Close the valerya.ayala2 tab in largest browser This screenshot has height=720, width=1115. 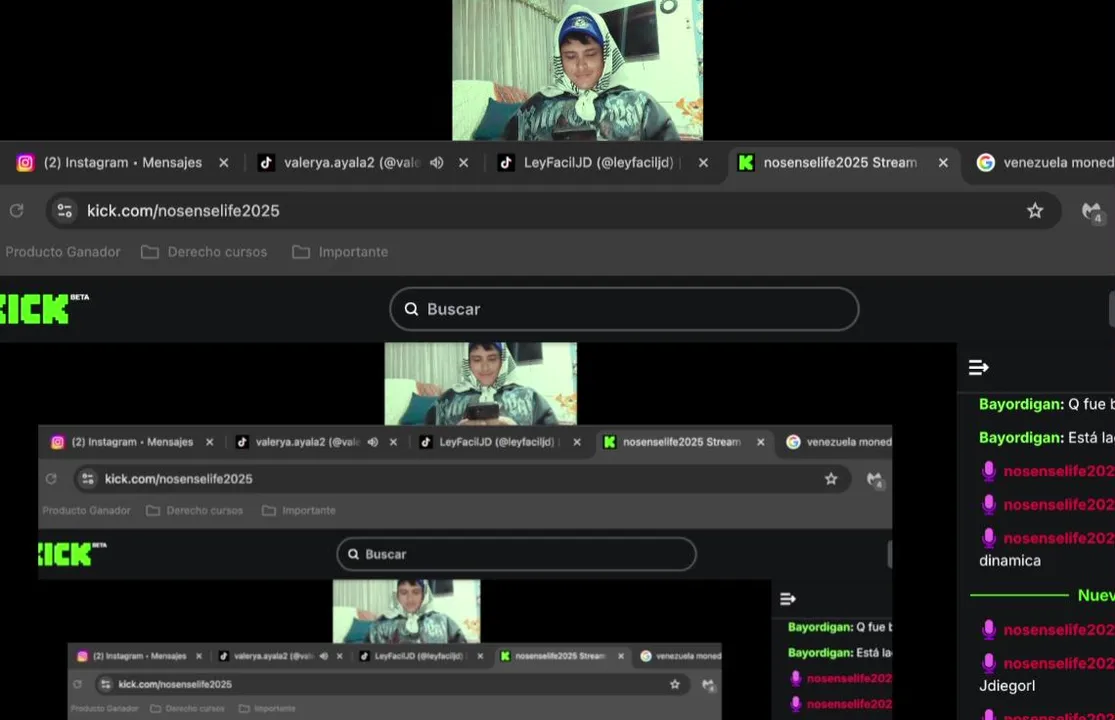click(464, 163)
